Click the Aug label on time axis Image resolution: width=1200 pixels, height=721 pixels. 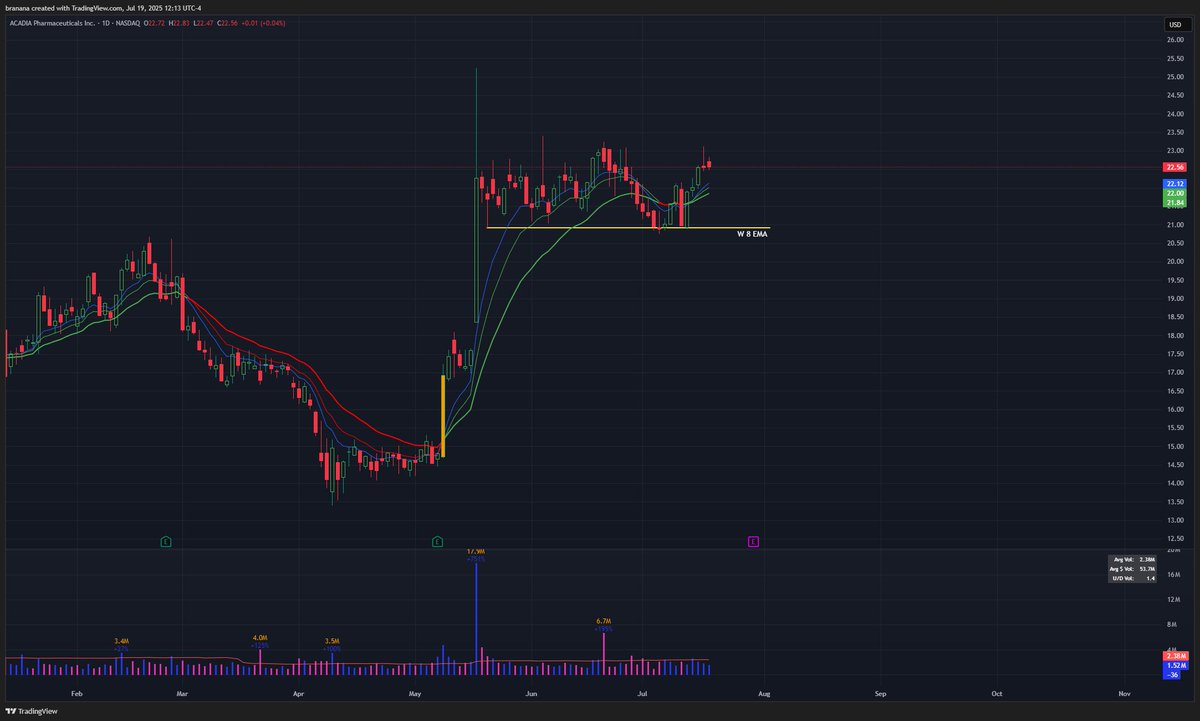(x=765, y=693)
